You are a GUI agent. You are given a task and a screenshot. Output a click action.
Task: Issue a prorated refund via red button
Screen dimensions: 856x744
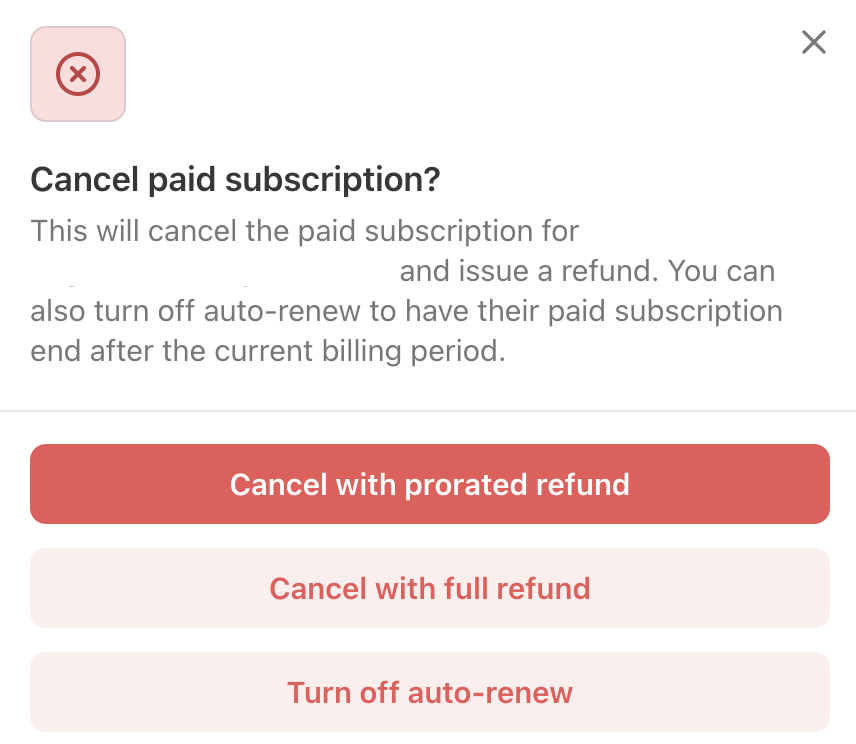[430, 484]
